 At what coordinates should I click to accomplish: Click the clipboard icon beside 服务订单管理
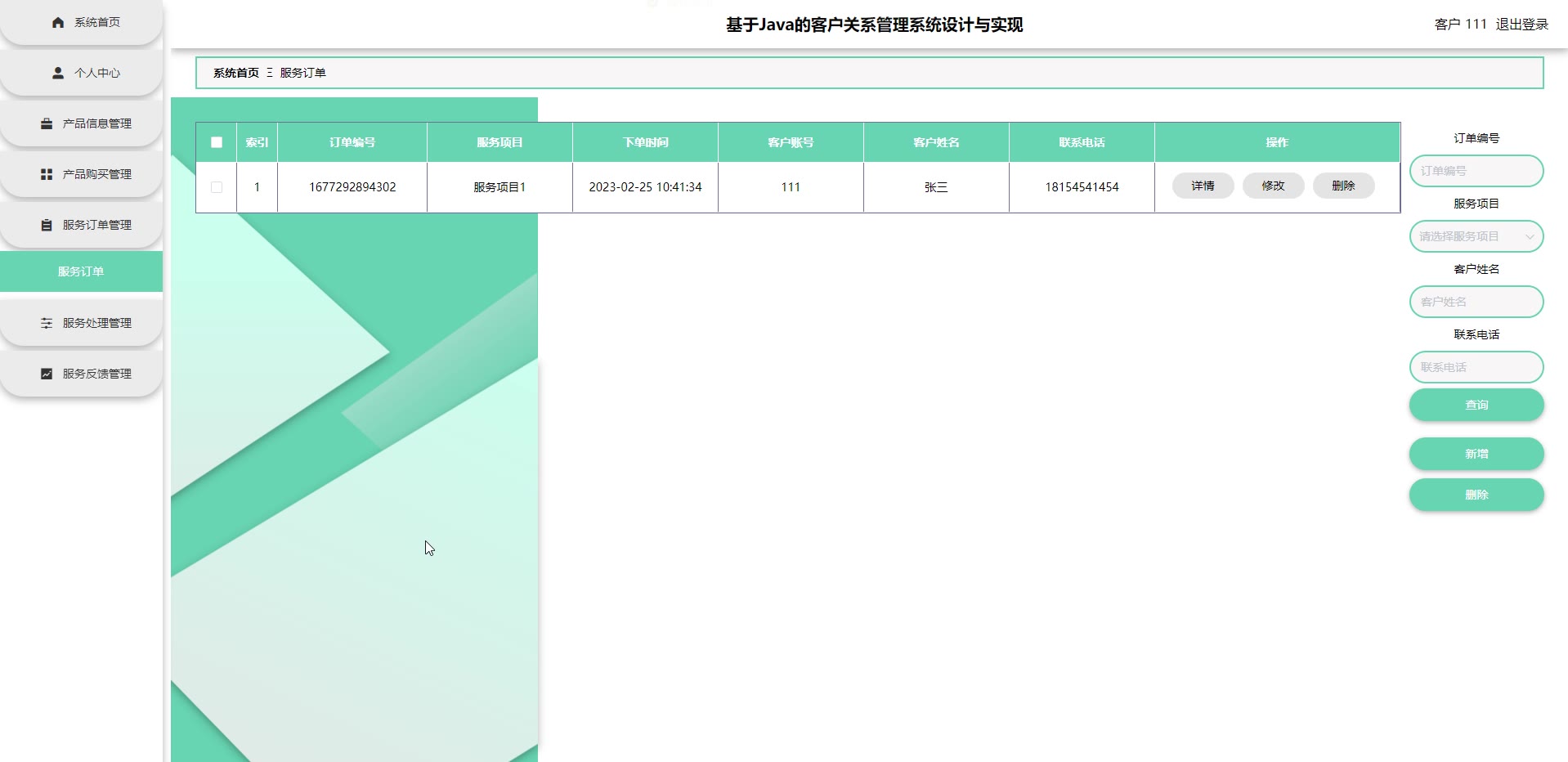pyautogui.click(x=47, y=225)
